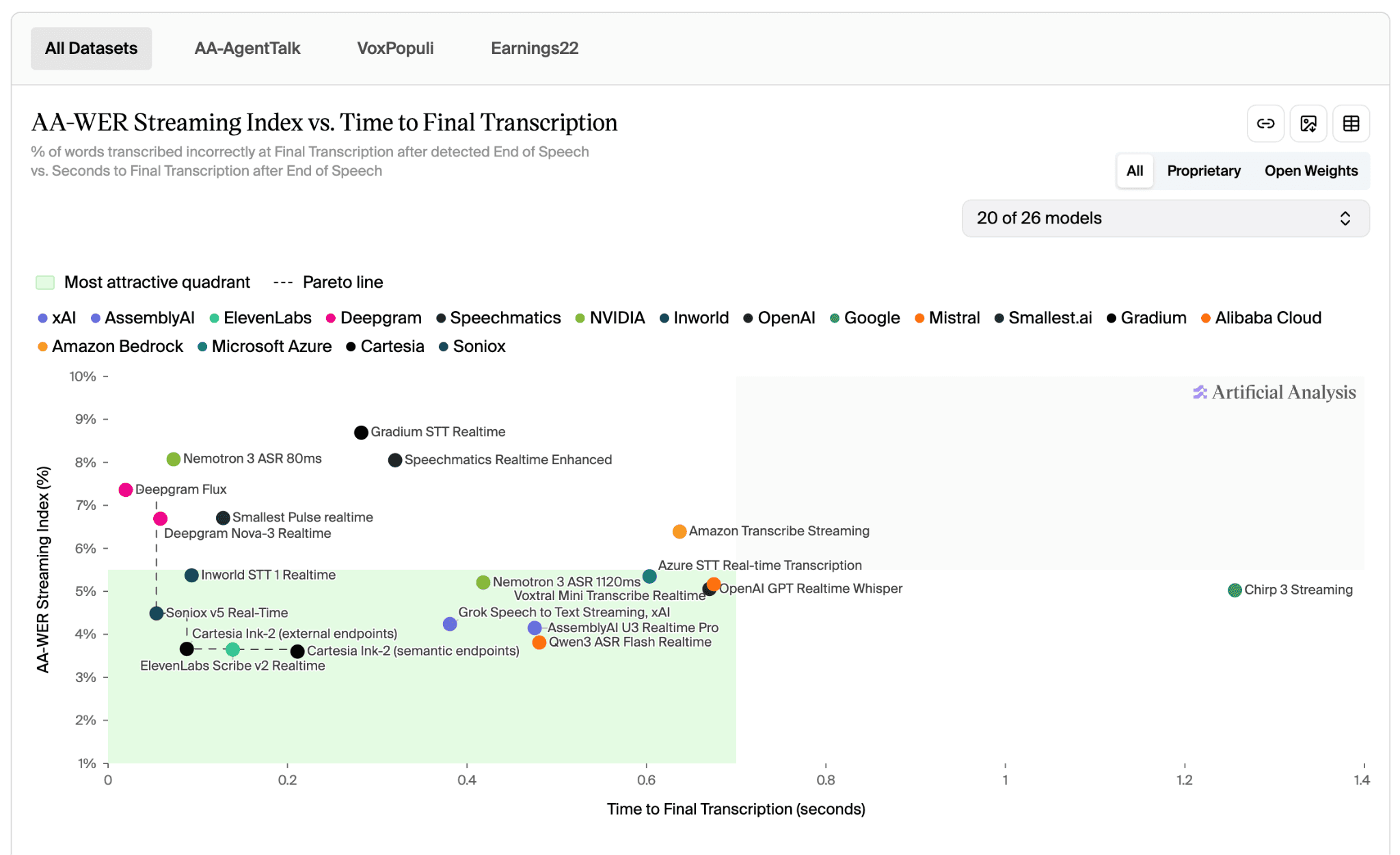
Task: Toggle the Cartesia legend entry
Action: 385,347
